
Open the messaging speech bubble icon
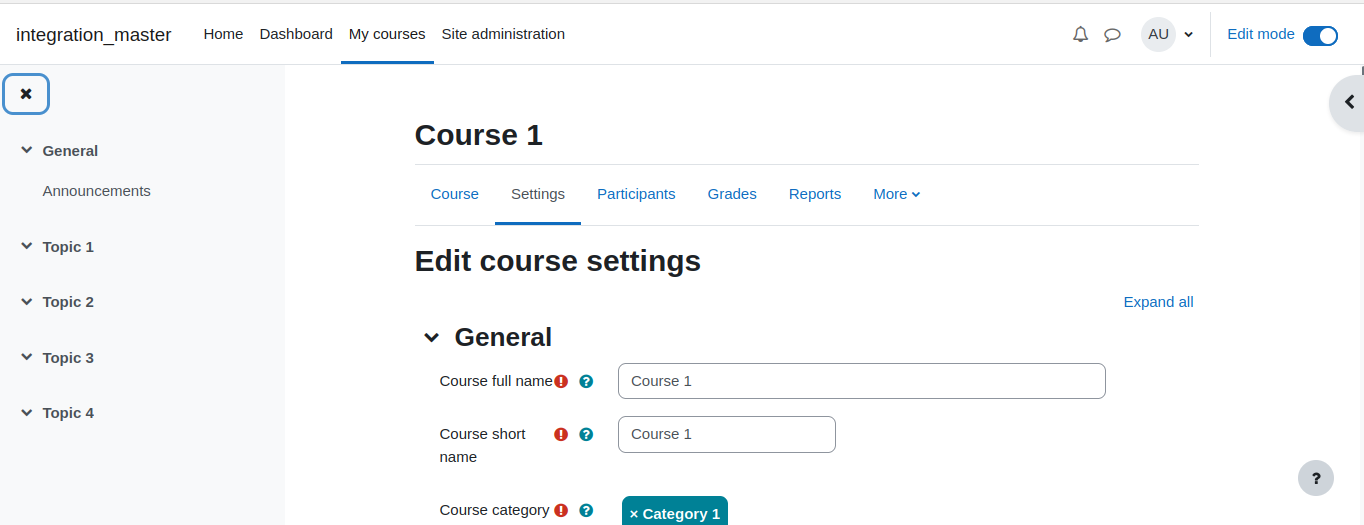tap(1112, 34)
